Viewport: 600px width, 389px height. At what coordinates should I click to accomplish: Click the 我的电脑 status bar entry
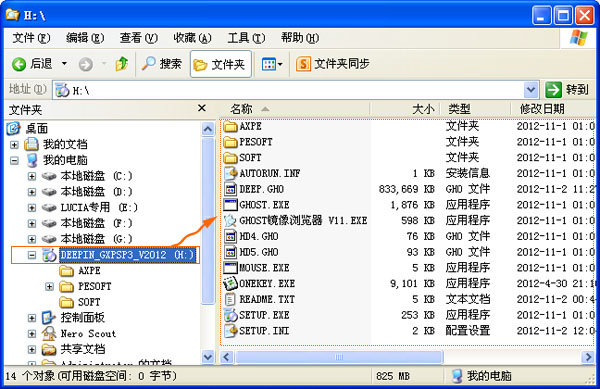[x=481, y=376]
